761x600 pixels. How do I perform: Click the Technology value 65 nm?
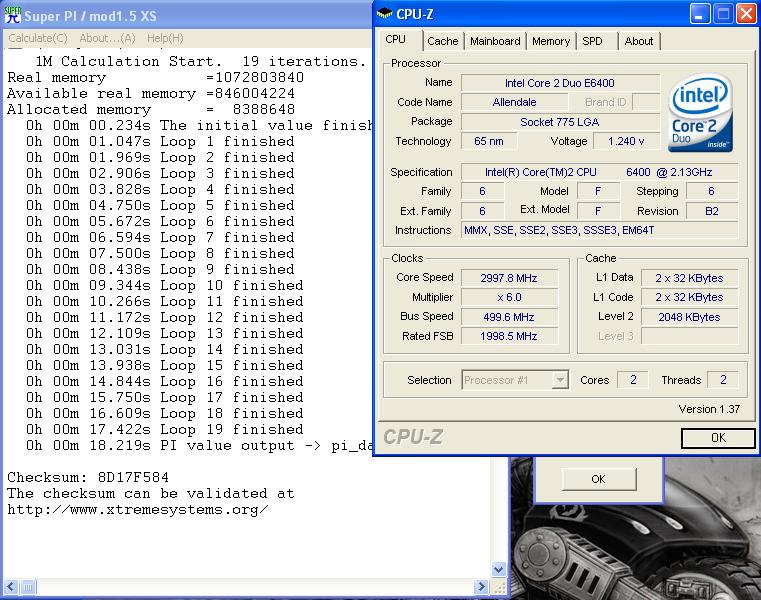[x=489, y=141]
